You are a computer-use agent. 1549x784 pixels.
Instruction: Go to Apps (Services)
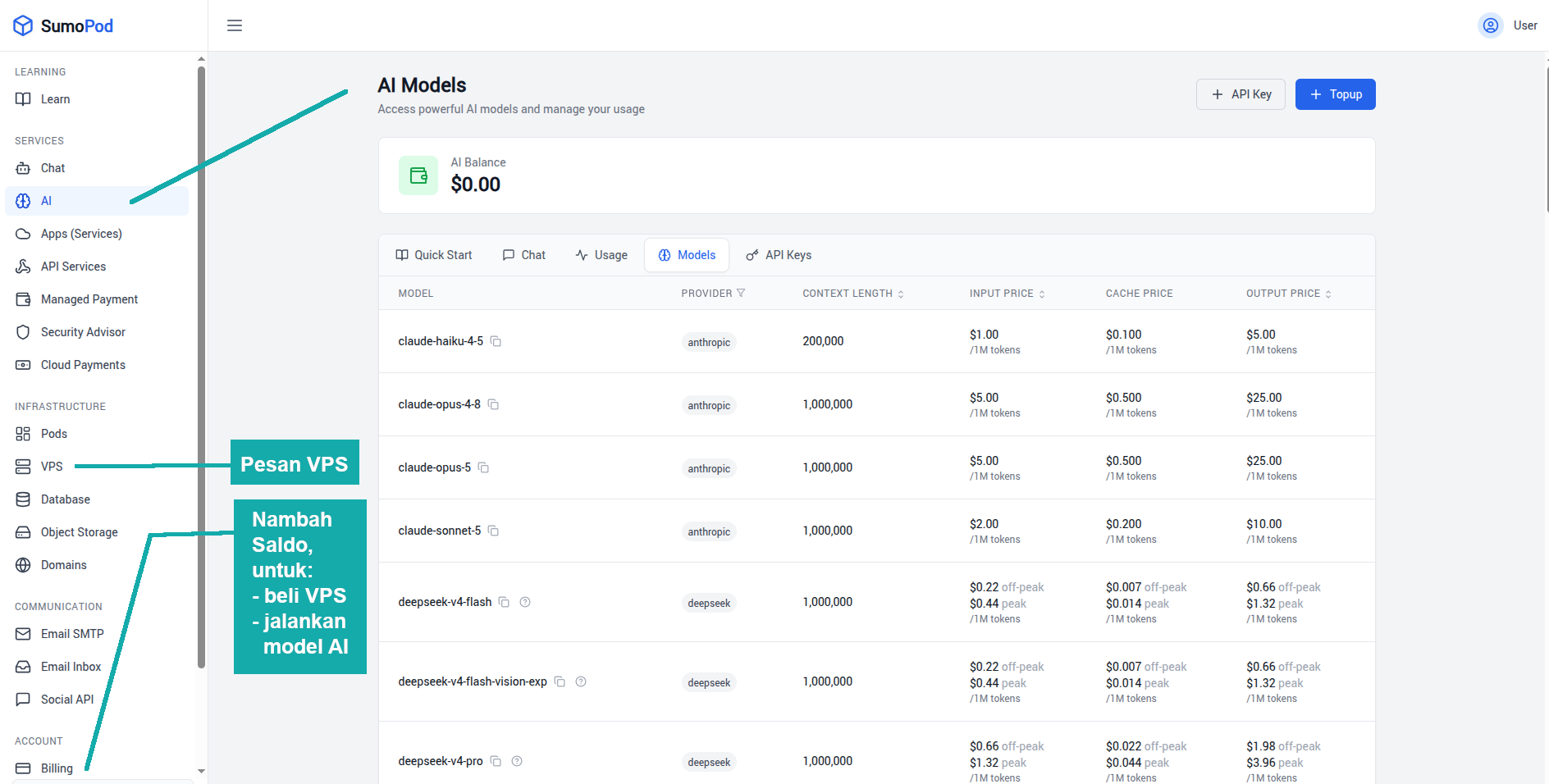pos(97,234)
